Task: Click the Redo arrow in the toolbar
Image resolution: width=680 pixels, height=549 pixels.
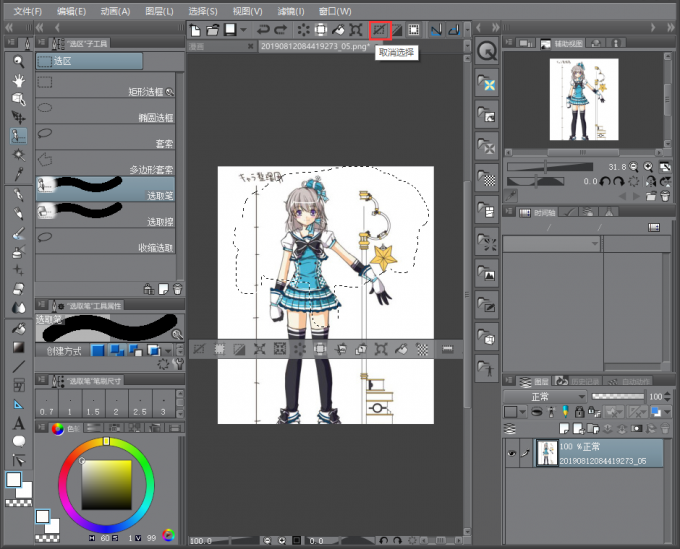Action: [281, 30]
